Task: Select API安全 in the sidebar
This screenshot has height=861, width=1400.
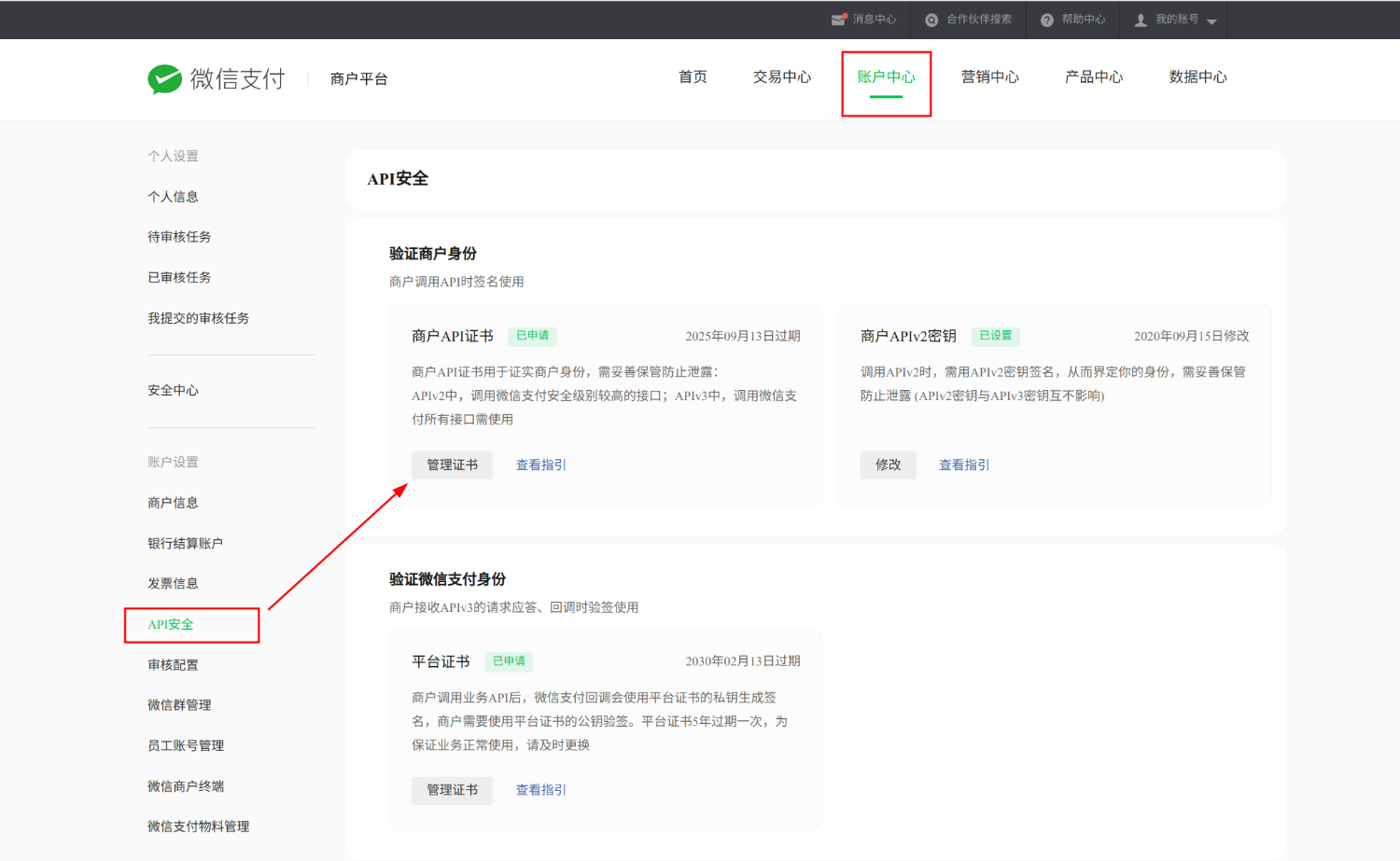Action: [171, 625]
